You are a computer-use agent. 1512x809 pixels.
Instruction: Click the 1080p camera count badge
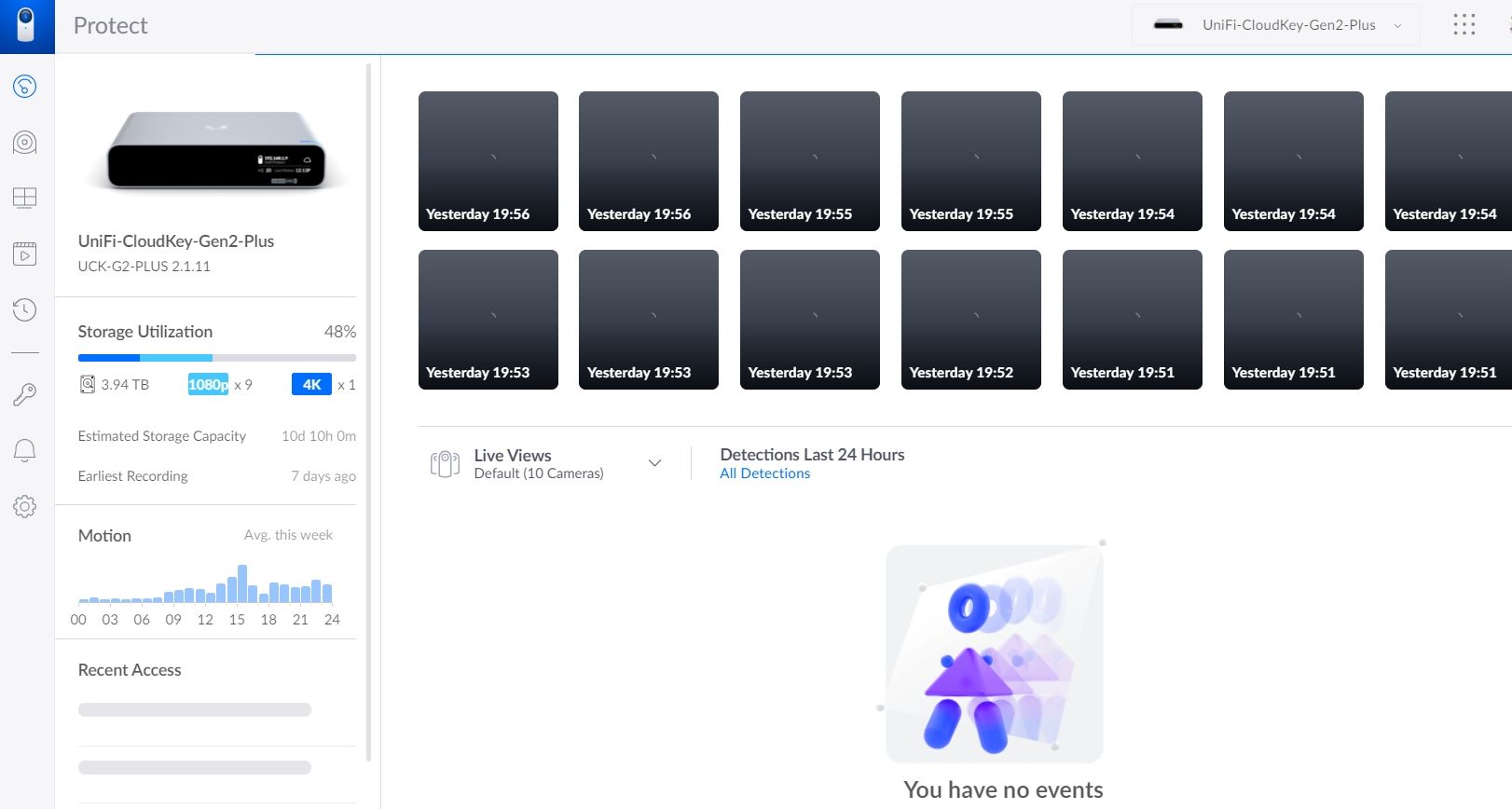[208, 384]
